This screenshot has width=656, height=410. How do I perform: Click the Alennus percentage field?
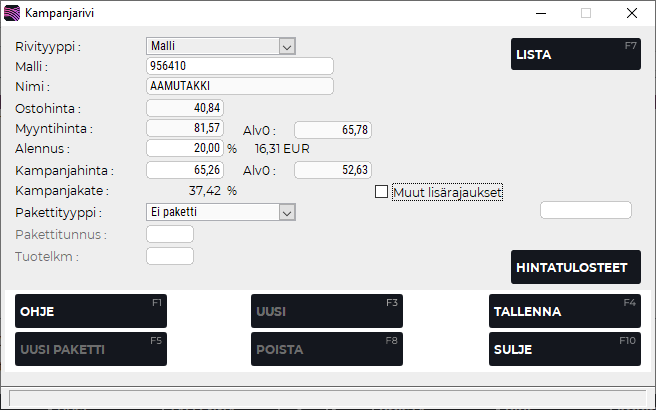coord(185,148)
